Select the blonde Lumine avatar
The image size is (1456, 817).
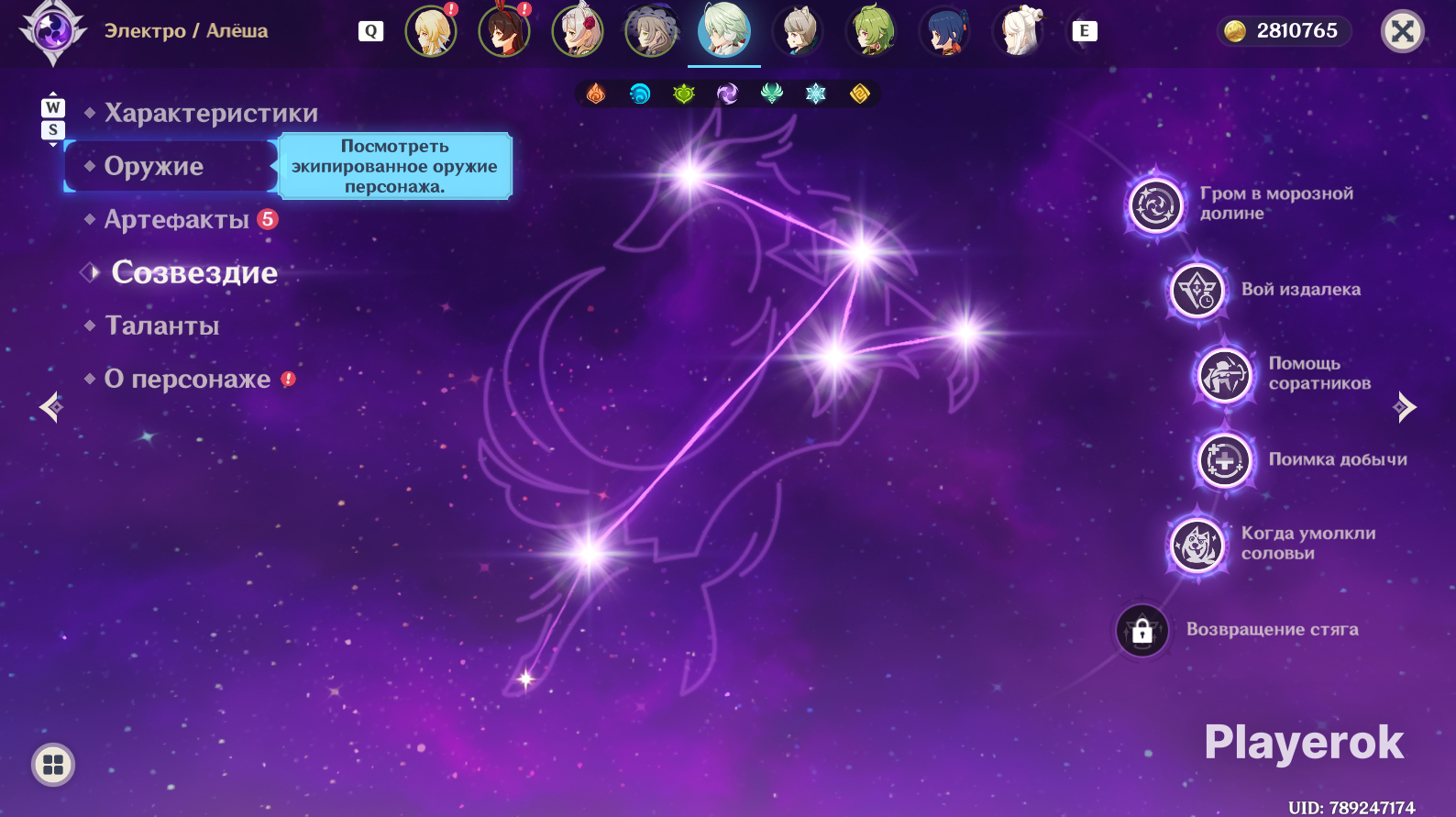pyautogui.click(x=431, y=31)
